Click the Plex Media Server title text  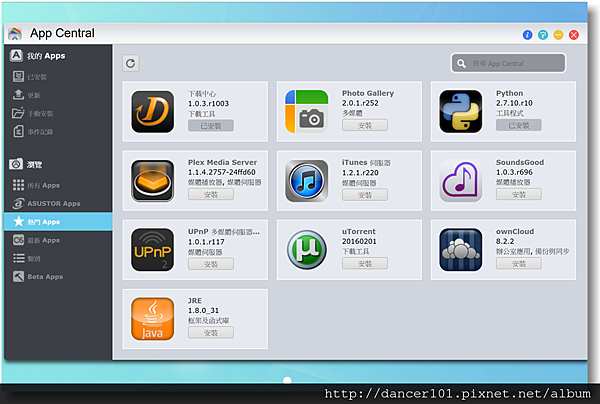pyautogui.click(x=222, y=163)
